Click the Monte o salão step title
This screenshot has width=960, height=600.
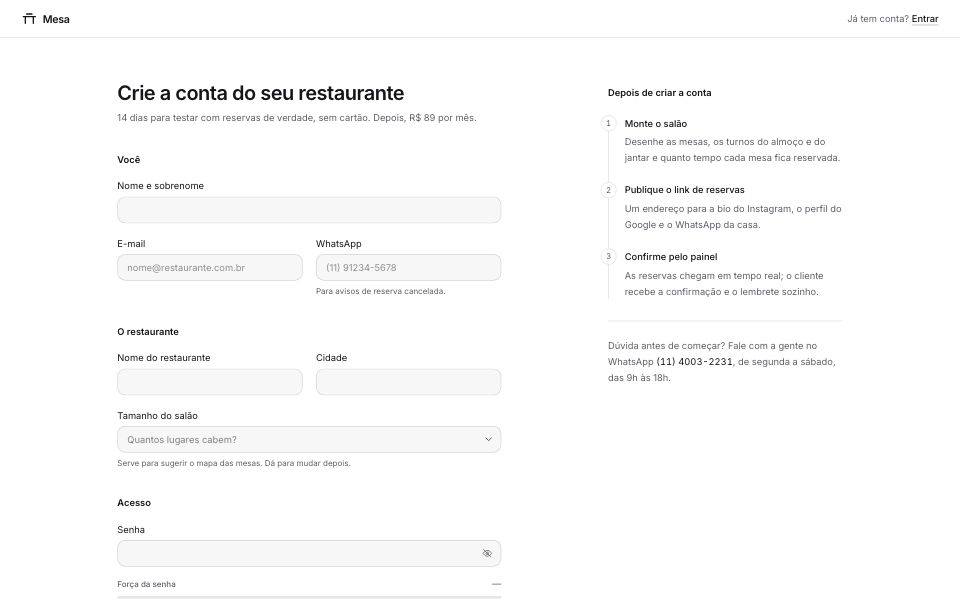click(656, 124)
